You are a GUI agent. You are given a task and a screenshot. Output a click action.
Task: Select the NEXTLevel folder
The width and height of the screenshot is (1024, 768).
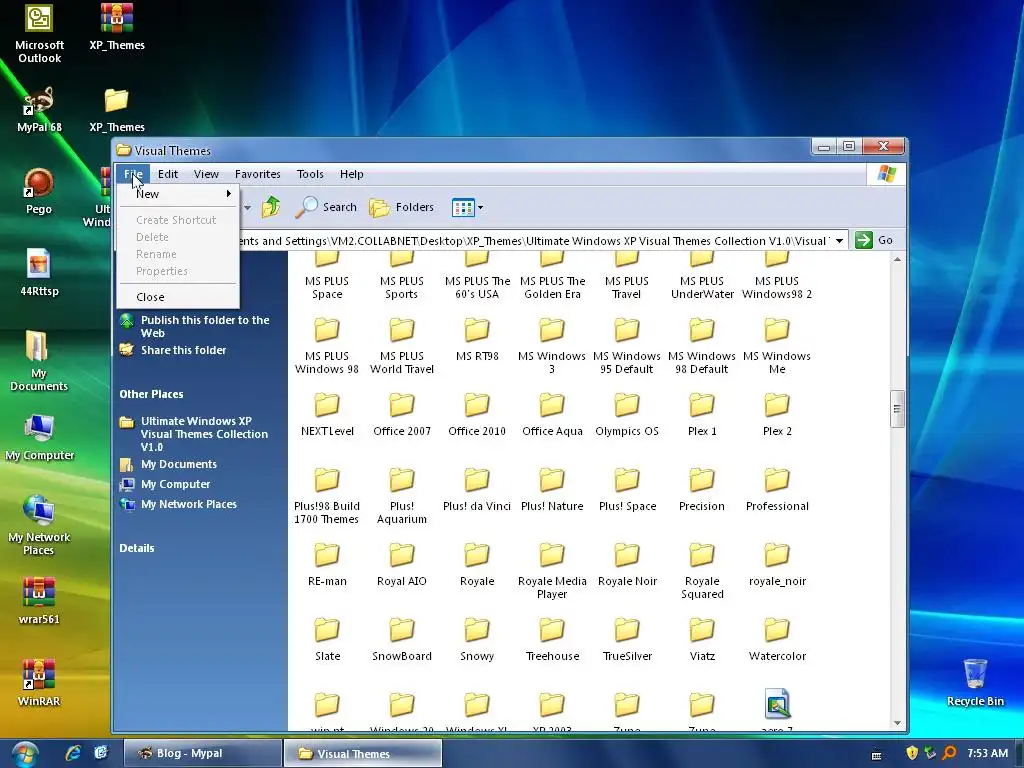(x=327, y=415)
